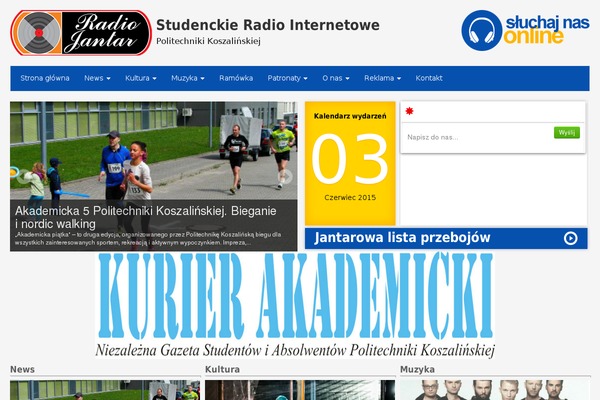Click the 'słuchaj nas online' text

coord(546,29)
